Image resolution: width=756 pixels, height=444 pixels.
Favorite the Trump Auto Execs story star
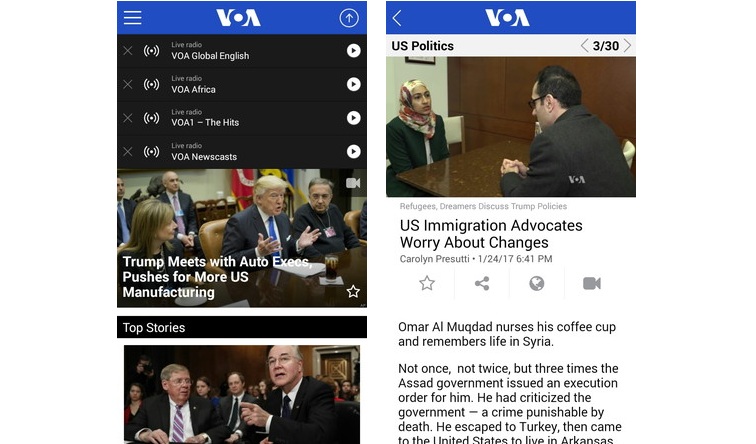(353, 291)
